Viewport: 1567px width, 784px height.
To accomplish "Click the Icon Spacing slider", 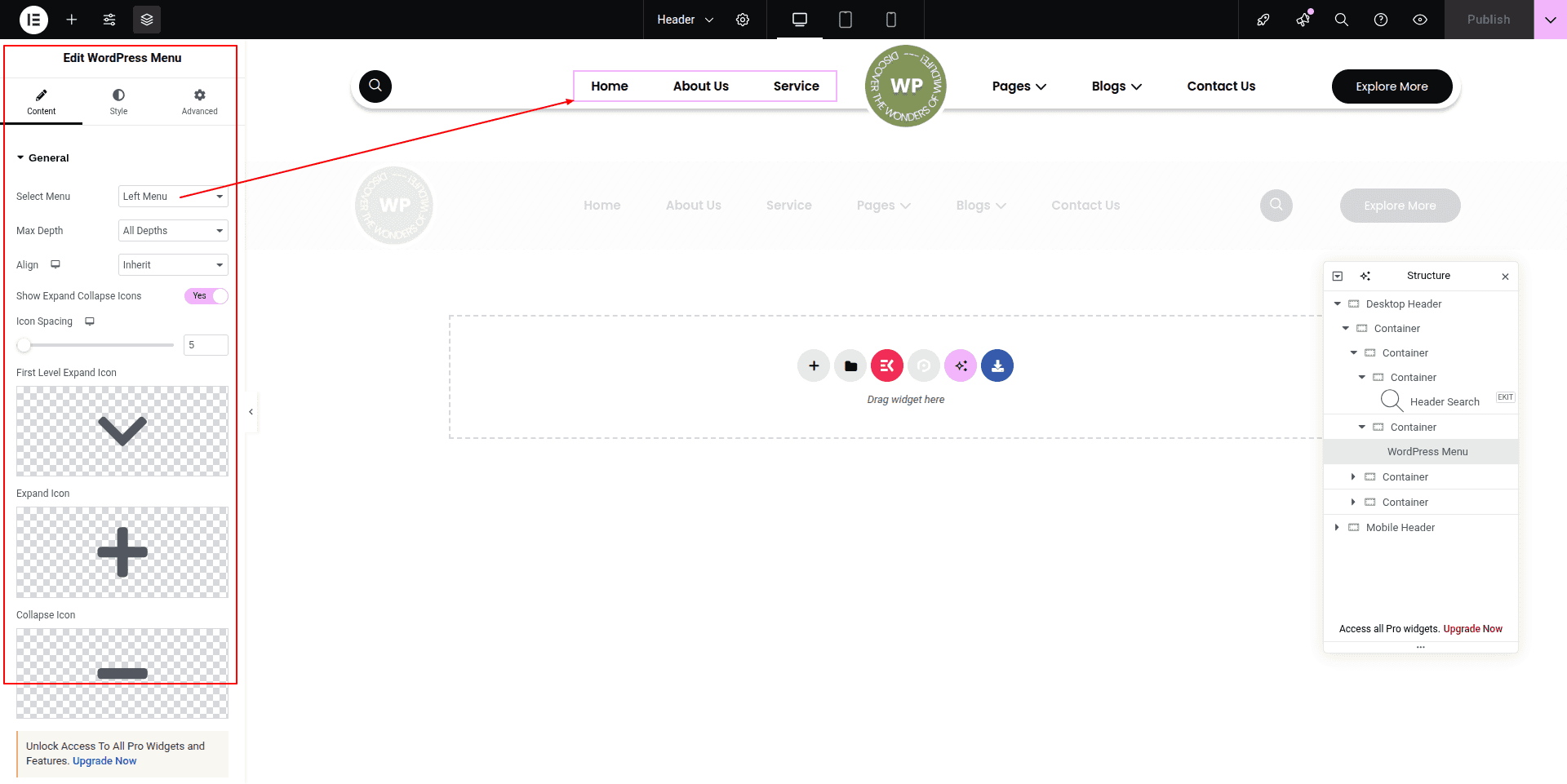I will tap(98, 345).
